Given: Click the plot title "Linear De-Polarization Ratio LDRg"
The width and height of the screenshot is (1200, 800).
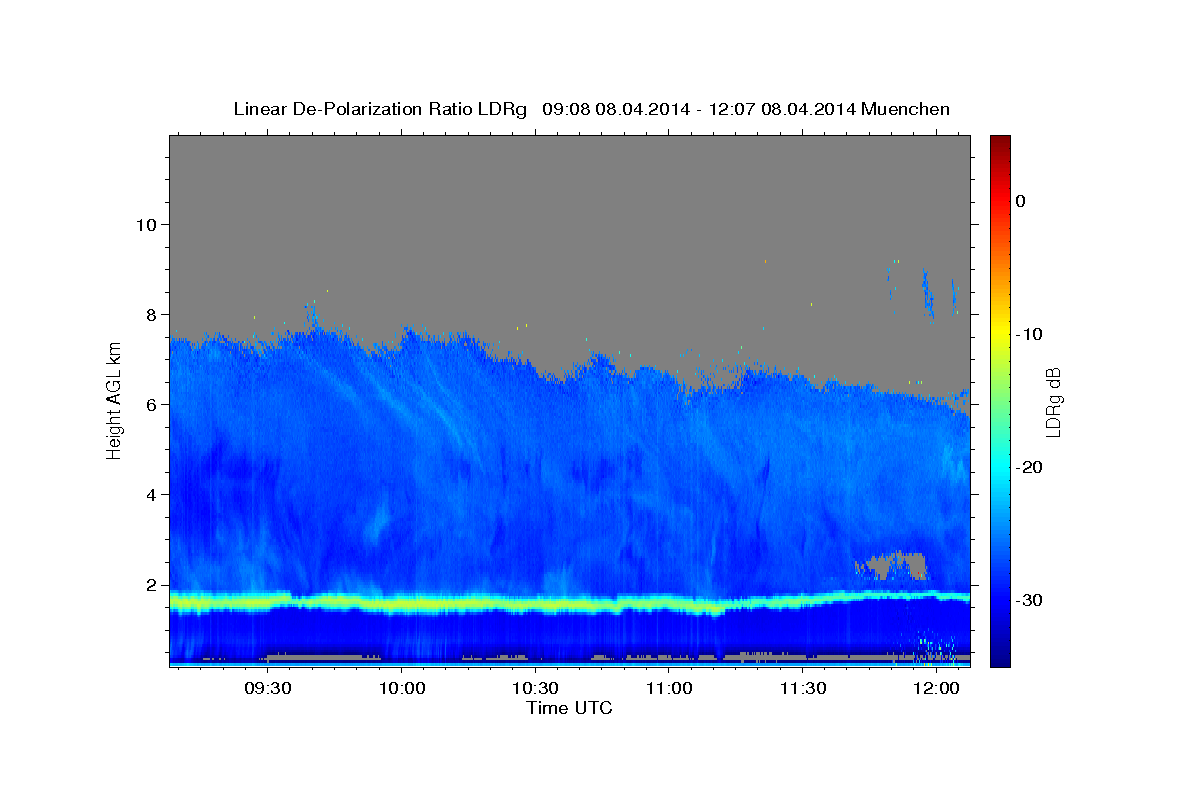Looking at the screenshot, I should [x=380, y=109].
